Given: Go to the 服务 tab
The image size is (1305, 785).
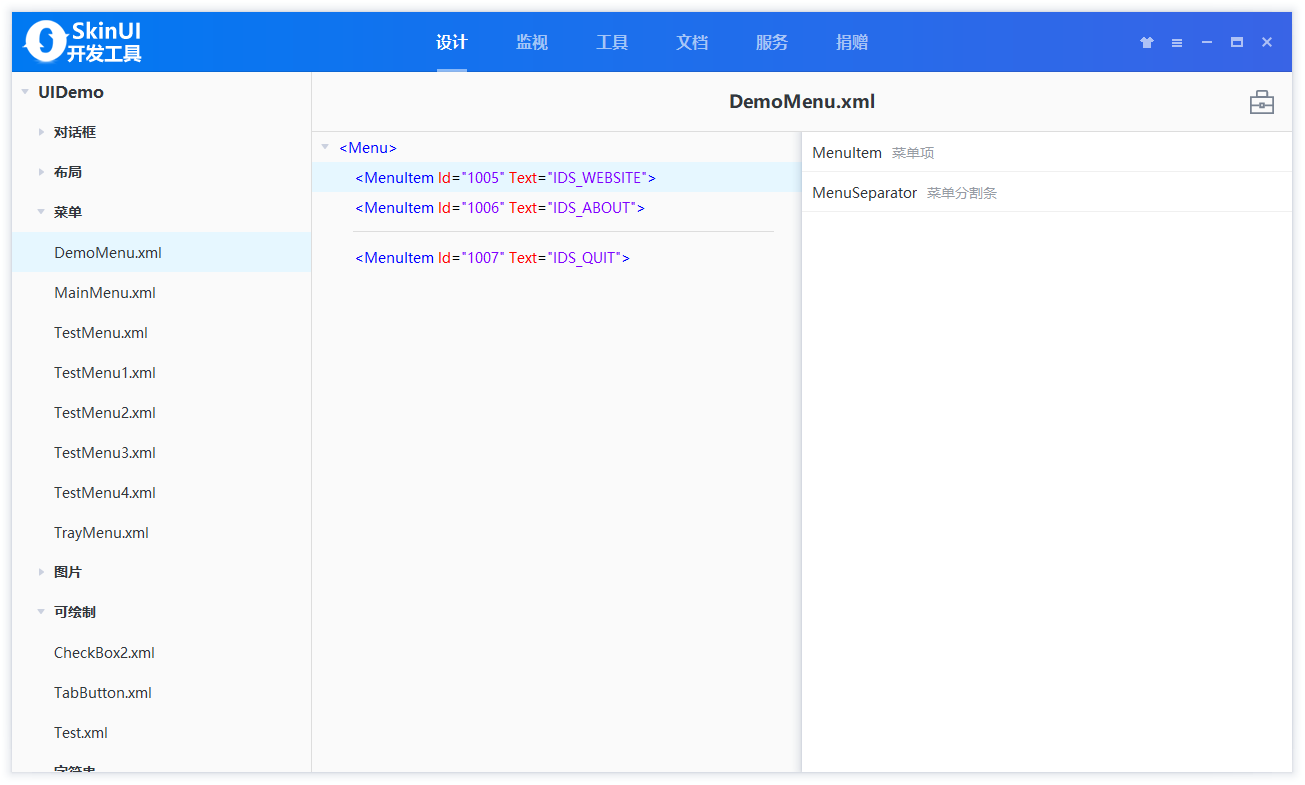Looking at the screenshot, I should click(772, 42).
